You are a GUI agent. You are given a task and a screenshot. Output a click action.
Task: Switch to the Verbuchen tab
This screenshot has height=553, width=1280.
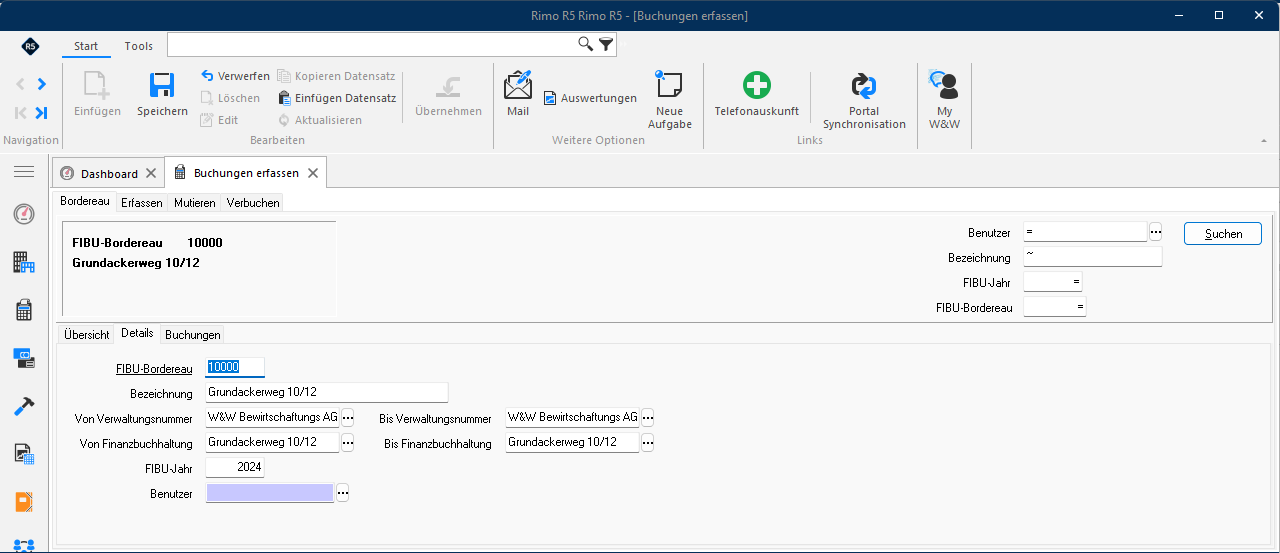point(253,203)
